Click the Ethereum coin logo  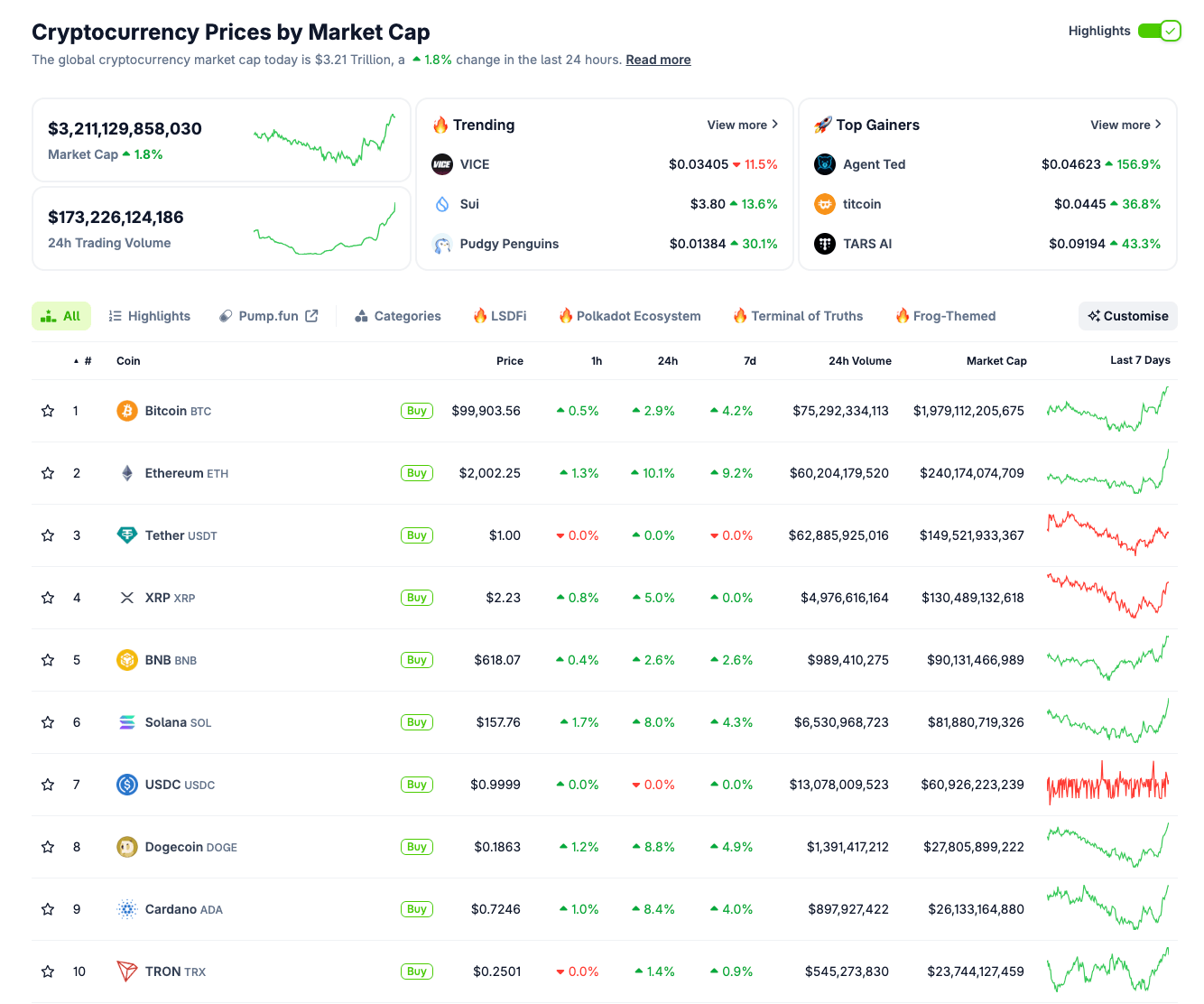click(127, 472)
